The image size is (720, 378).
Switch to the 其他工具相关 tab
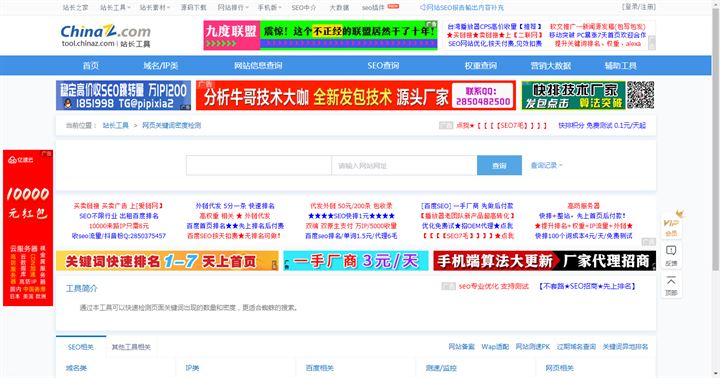point(131,347)
